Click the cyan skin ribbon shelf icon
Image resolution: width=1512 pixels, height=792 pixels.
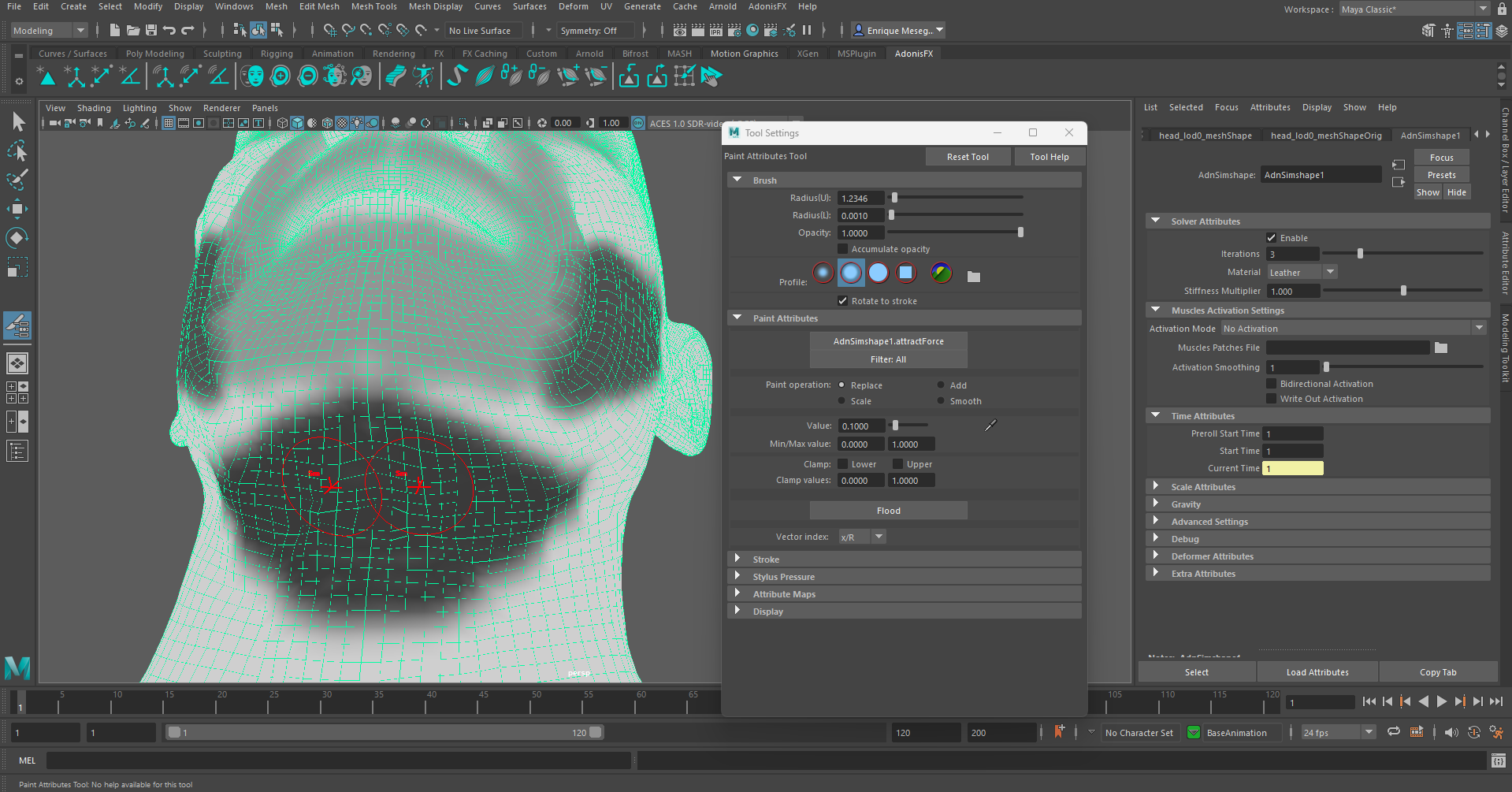click(396, 76)
